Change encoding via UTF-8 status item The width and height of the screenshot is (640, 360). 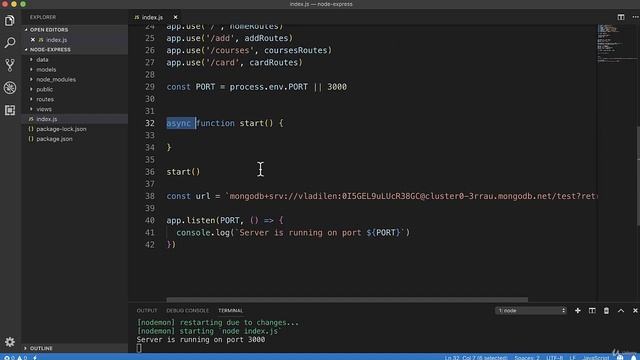(554, 358)
